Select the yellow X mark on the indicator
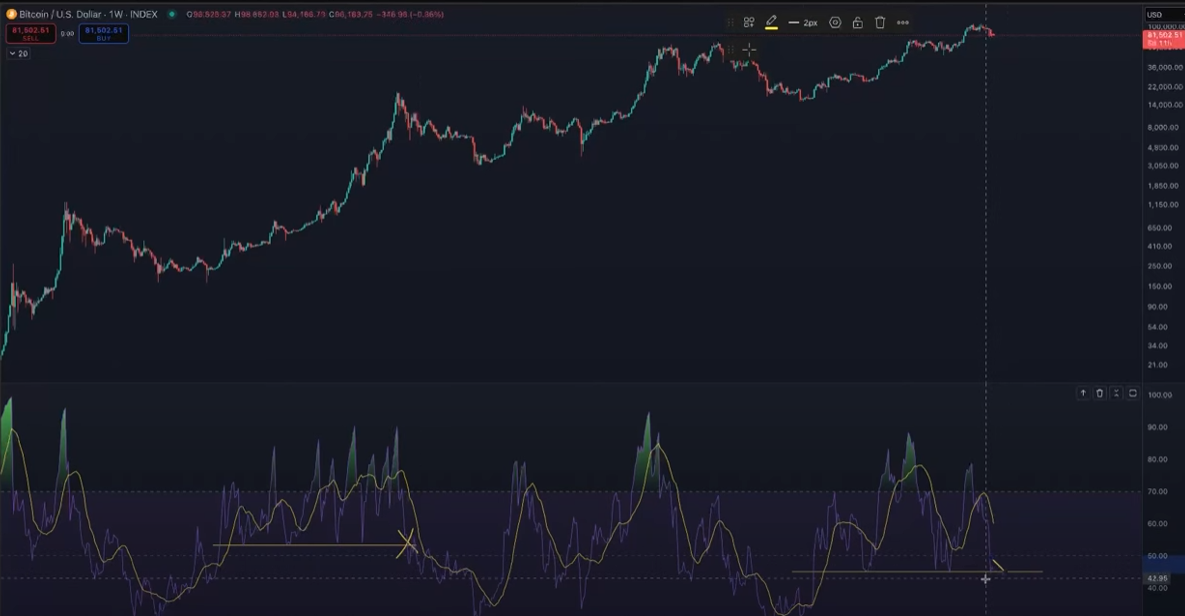 [407, 543]
